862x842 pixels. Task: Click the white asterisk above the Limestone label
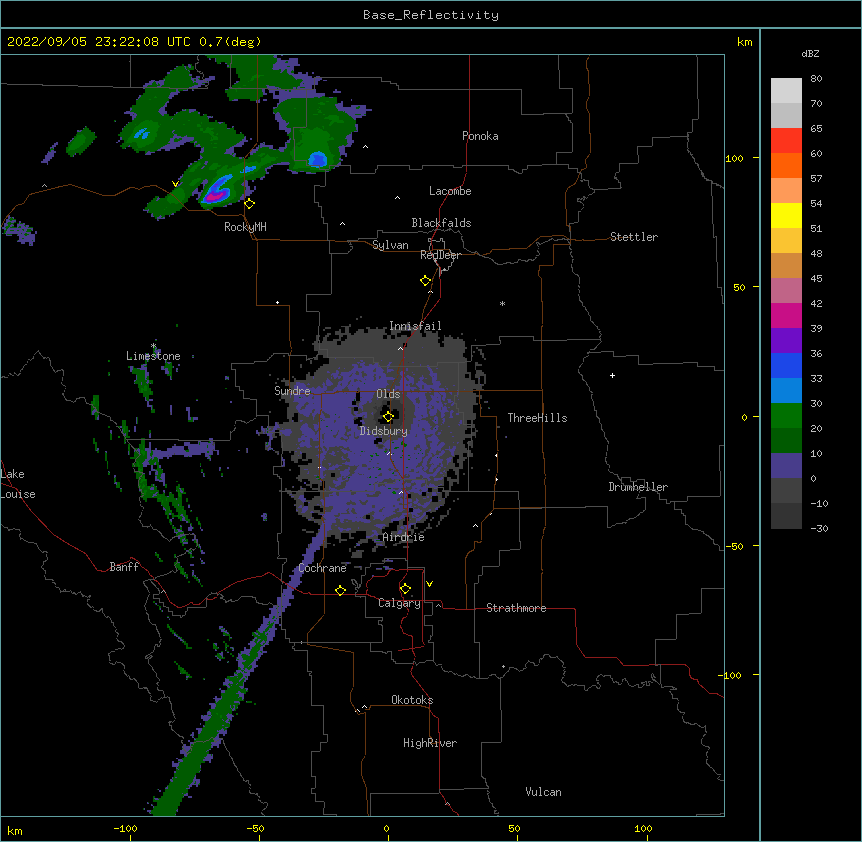coord(154,346)
